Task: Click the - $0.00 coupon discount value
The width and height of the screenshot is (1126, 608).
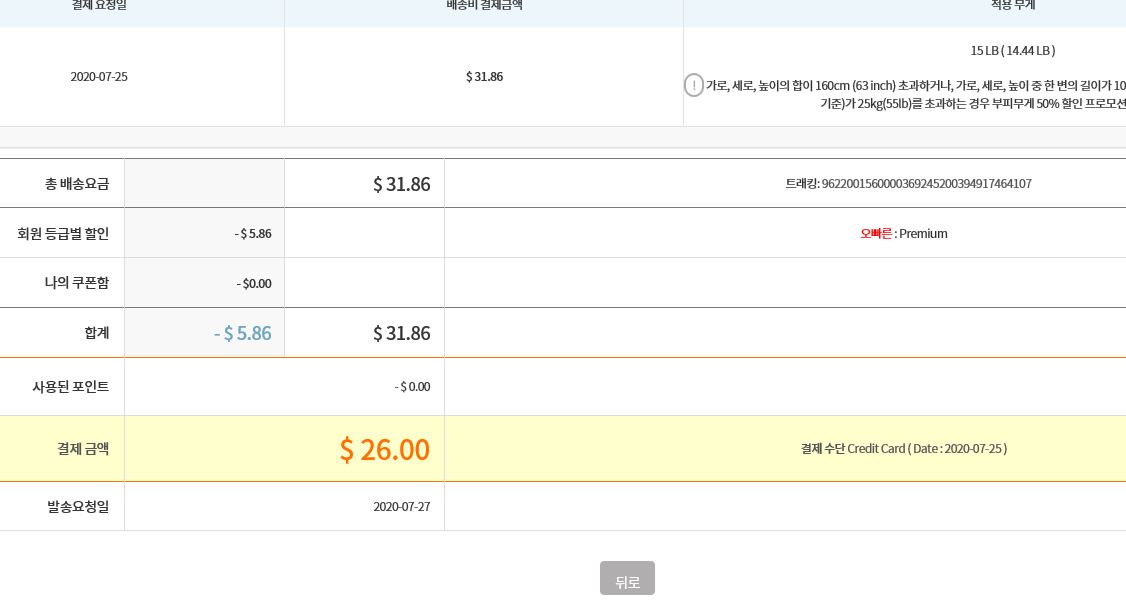Action: pos(254,284)
